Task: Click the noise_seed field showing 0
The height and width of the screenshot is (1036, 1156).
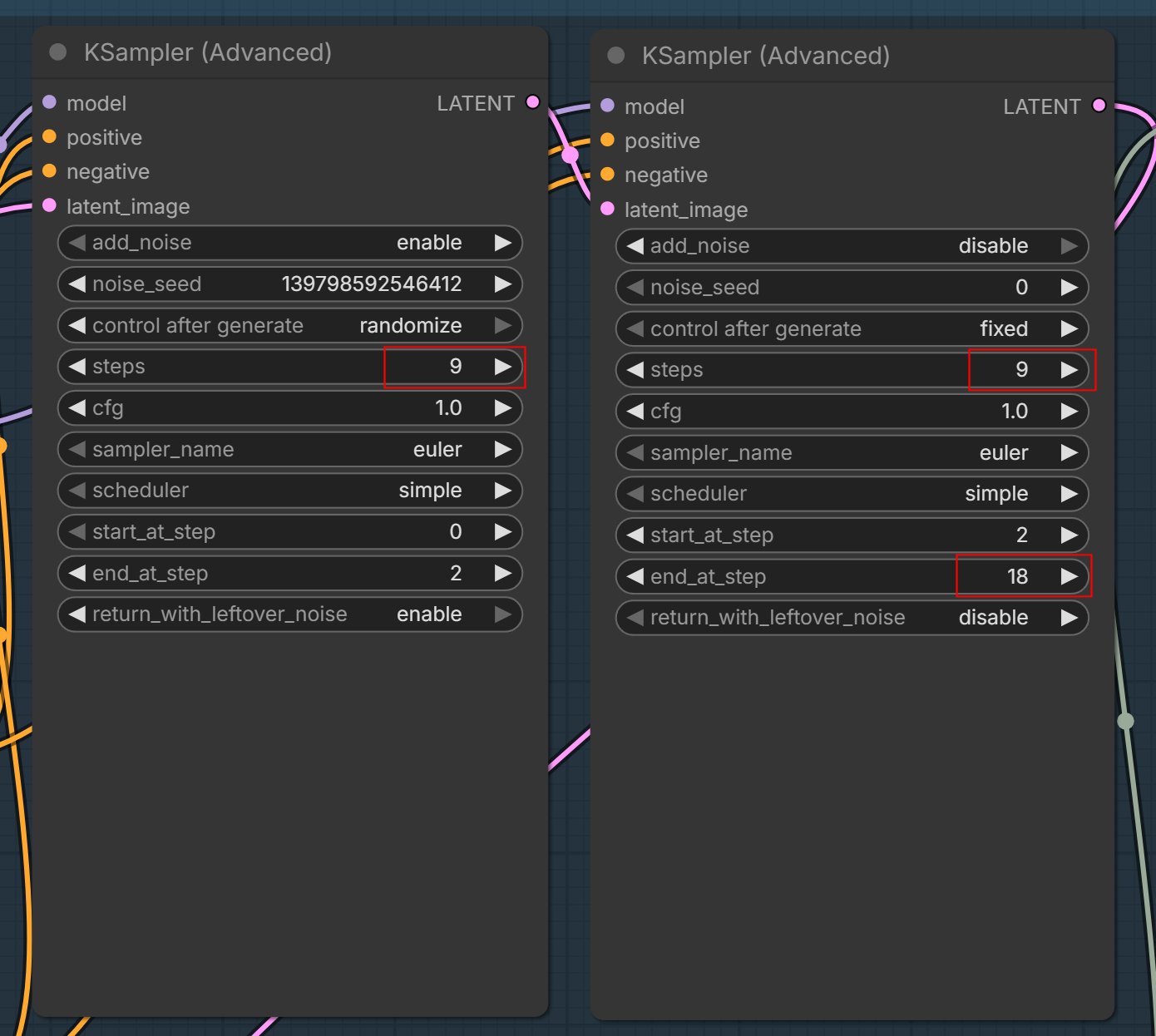Action: pos(852,288)
